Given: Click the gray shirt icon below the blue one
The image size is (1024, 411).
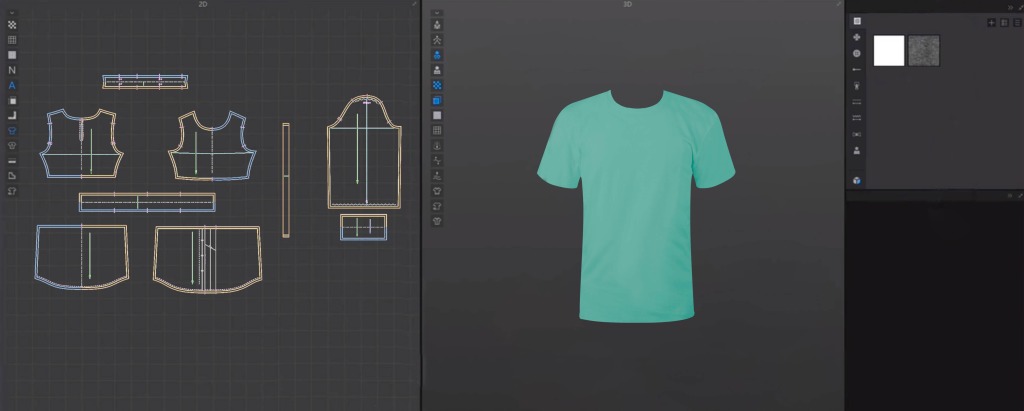Looking at the screenshot, I should pyautogui.click(x=12, y=145).
